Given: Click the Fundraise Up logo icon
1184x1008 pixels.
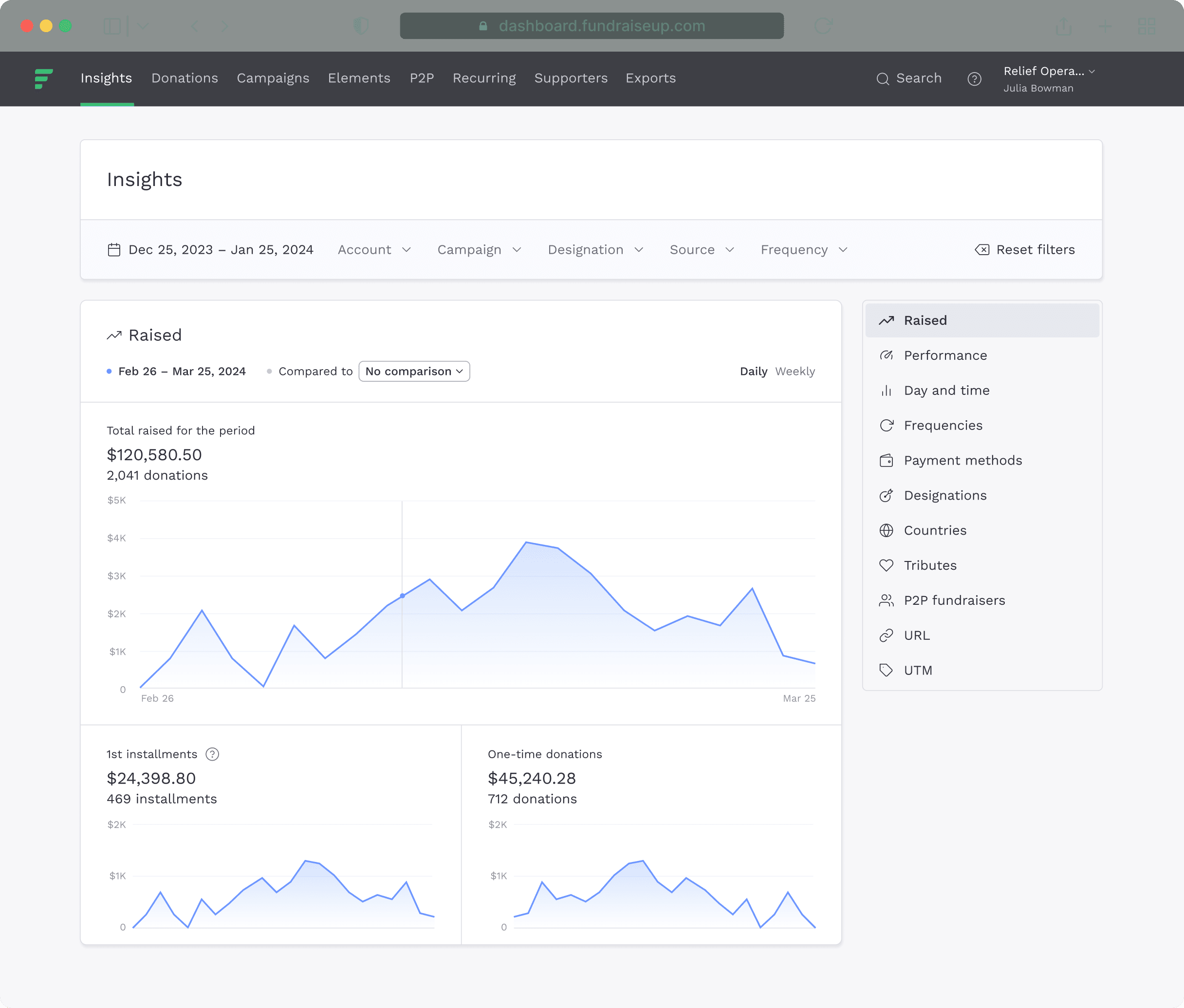Looking at the screenshot, I should click(x=43, y=79).
